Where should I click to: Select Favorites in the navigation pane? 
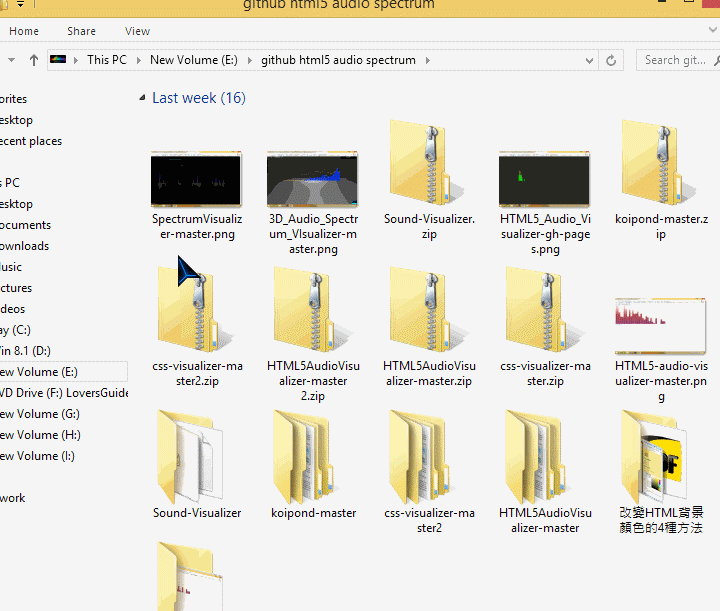14,99
